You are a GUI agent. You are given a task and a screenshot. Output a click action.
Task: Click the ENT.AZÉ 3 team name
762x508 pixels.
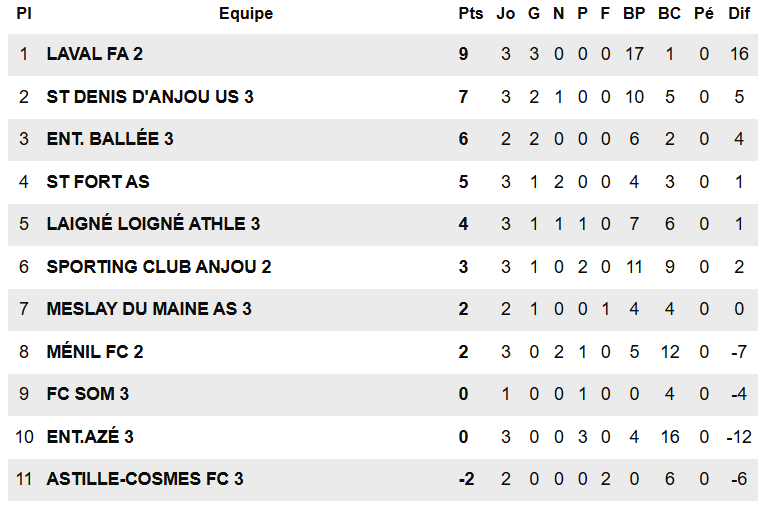pos(90,437)
